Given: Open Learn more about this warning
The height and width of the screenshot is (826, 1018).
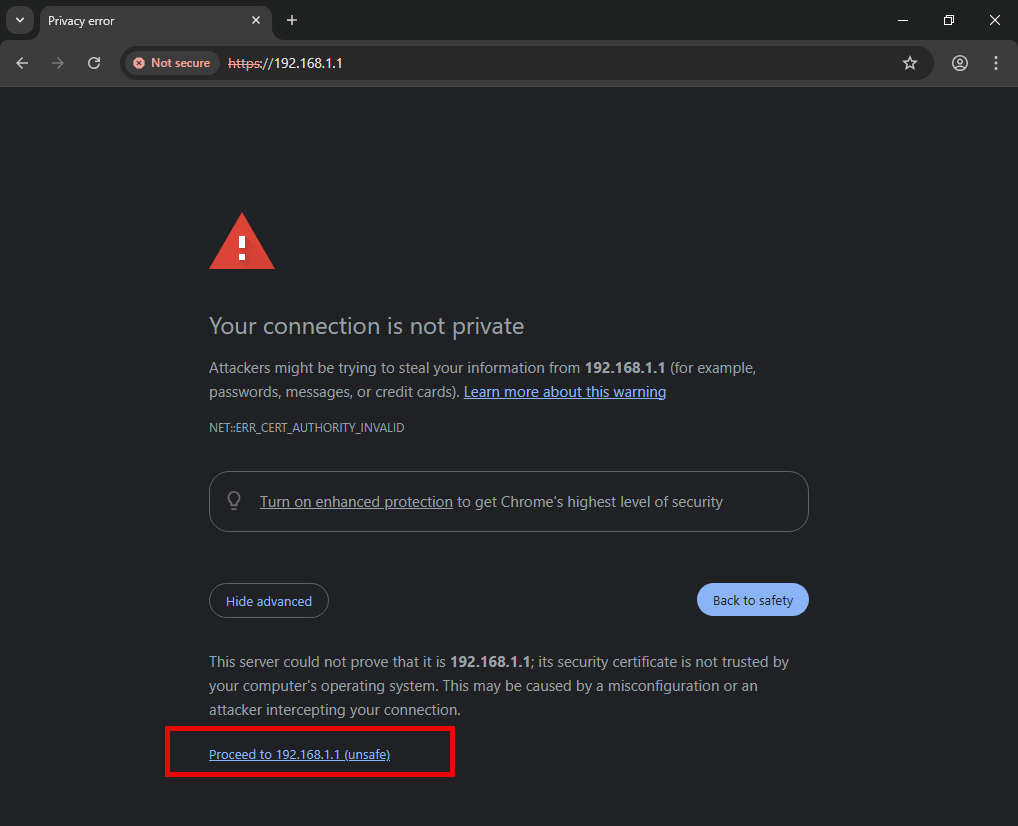Looking at the screenshot, I should (x=564, y=392).
